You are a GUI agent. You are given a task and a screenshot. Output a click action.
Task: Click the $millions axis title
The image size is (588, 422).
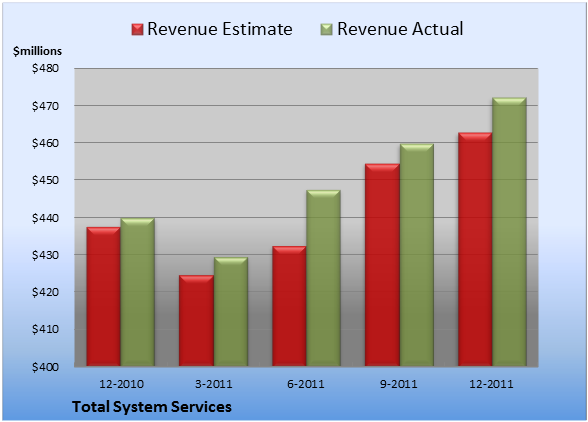(x=37, y=51)
